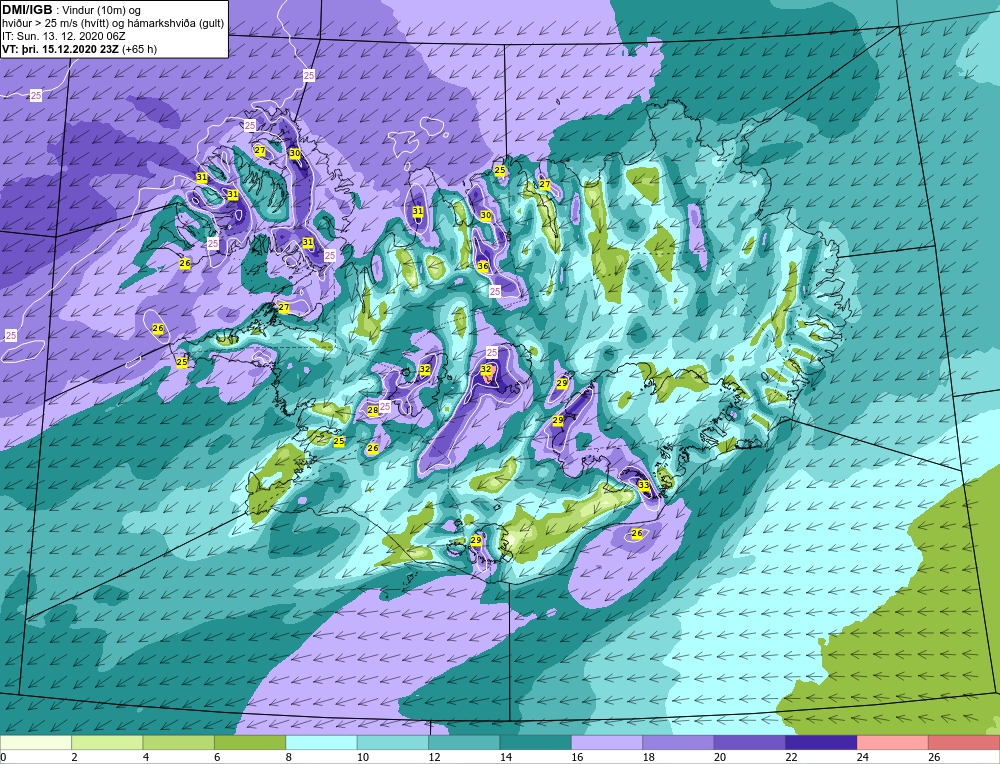Click the yellow '33' maximum gust label

pos(643,485)
